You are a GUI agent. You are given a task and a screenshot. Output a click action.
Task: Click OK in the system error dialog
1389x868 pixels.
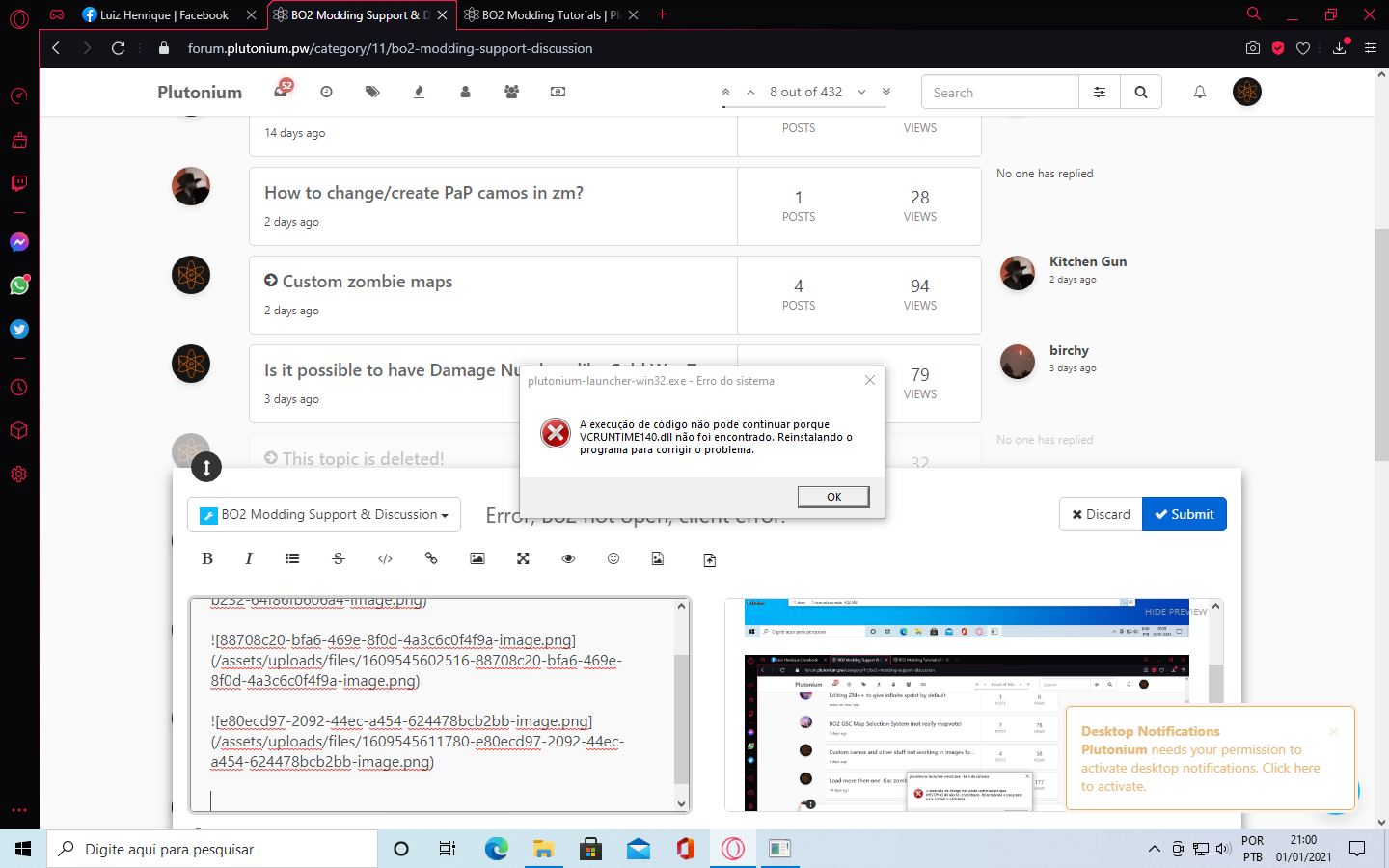click(833, 497)
